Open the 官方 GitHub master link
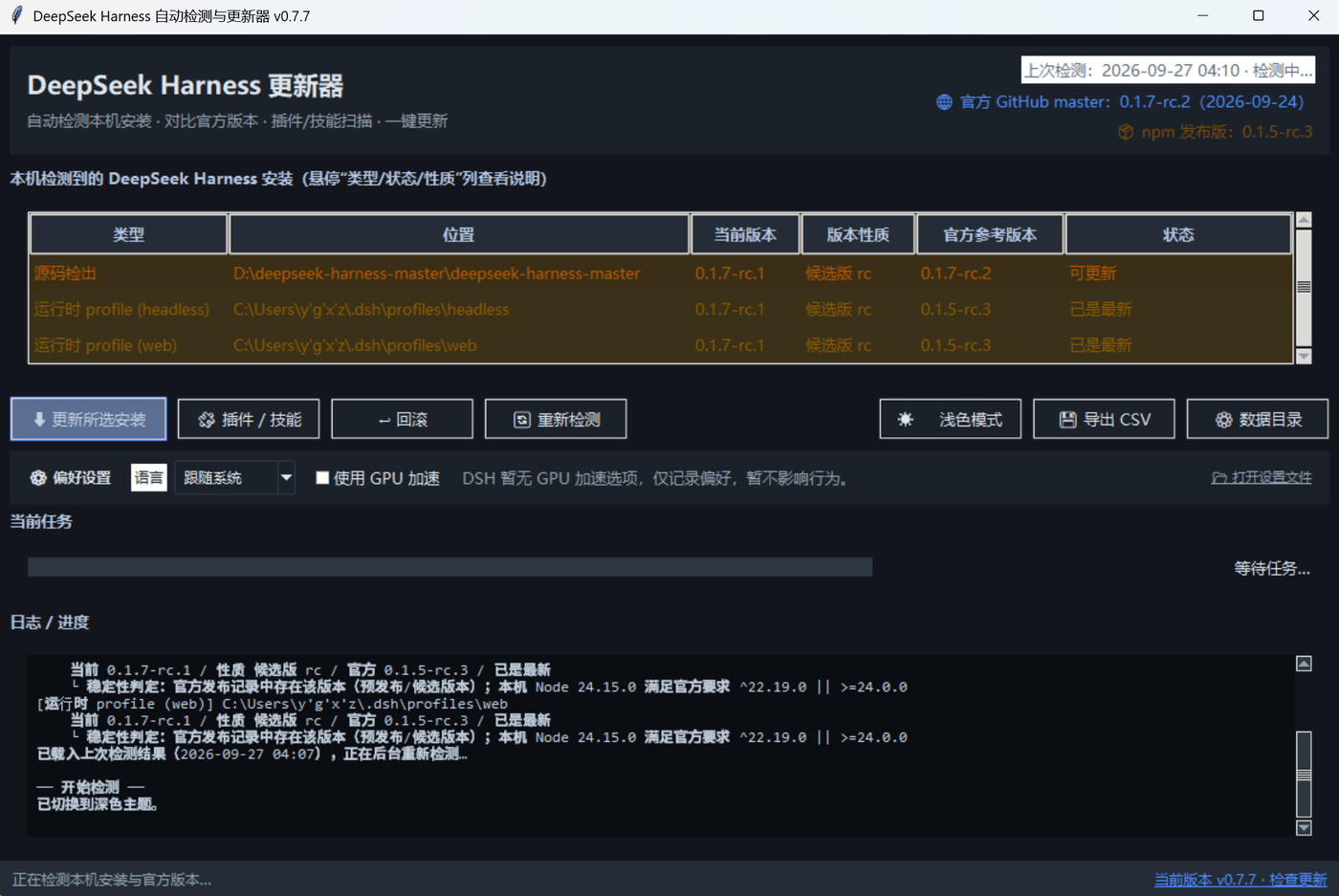Screen dimensions: 1339x896 [1119, 102]
